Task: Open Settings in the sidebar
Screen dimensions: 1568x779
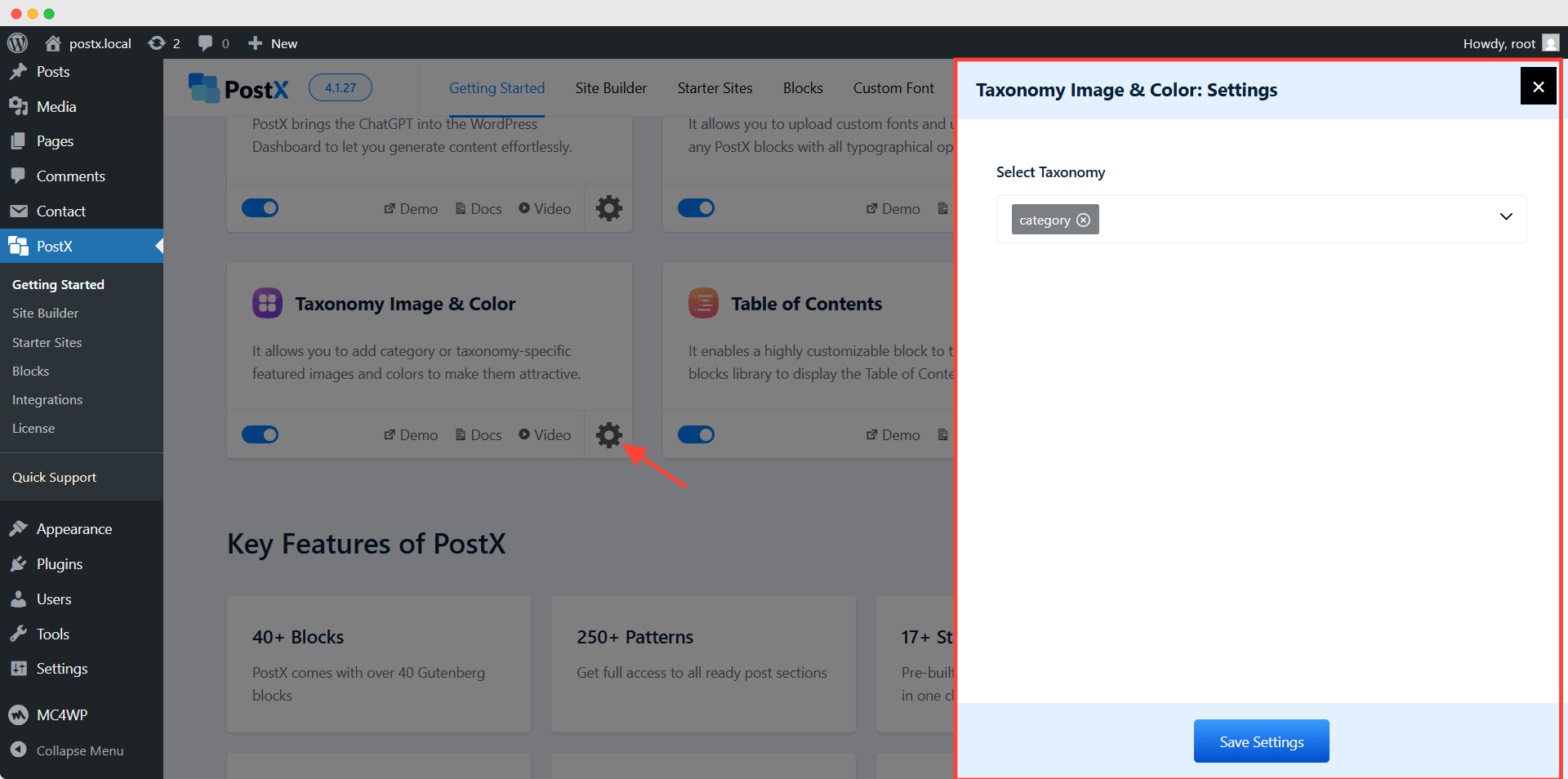Action: pyautogui.click(x=82, y=669)
